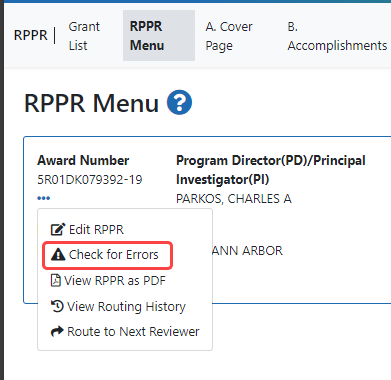Open the B. Accomplishments tab
Viewport: 391px width, 380px height.
[337, 36]
